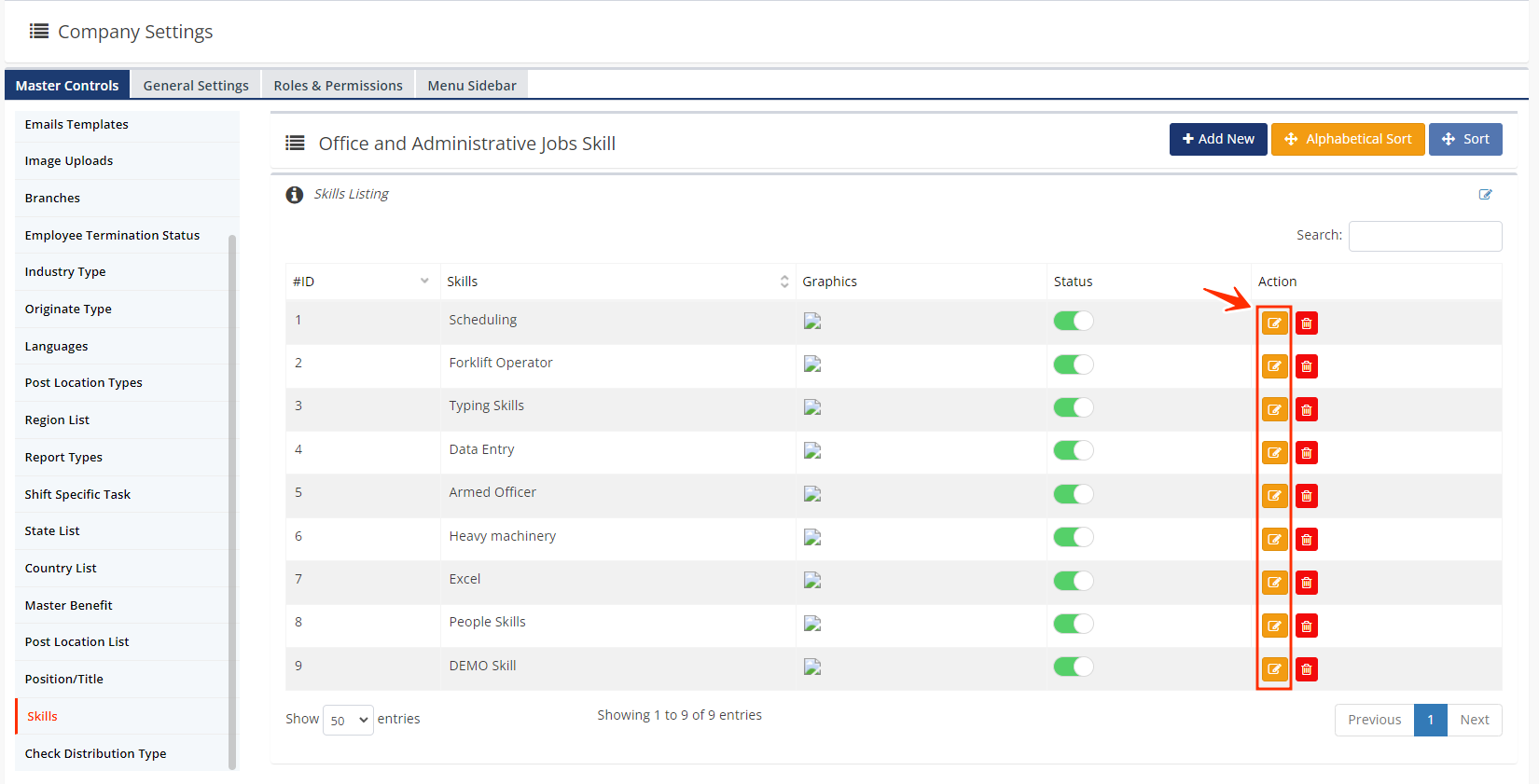Click the Add New button
Viewport: 1539px width, 784px height.
(x=1217, y=139)
